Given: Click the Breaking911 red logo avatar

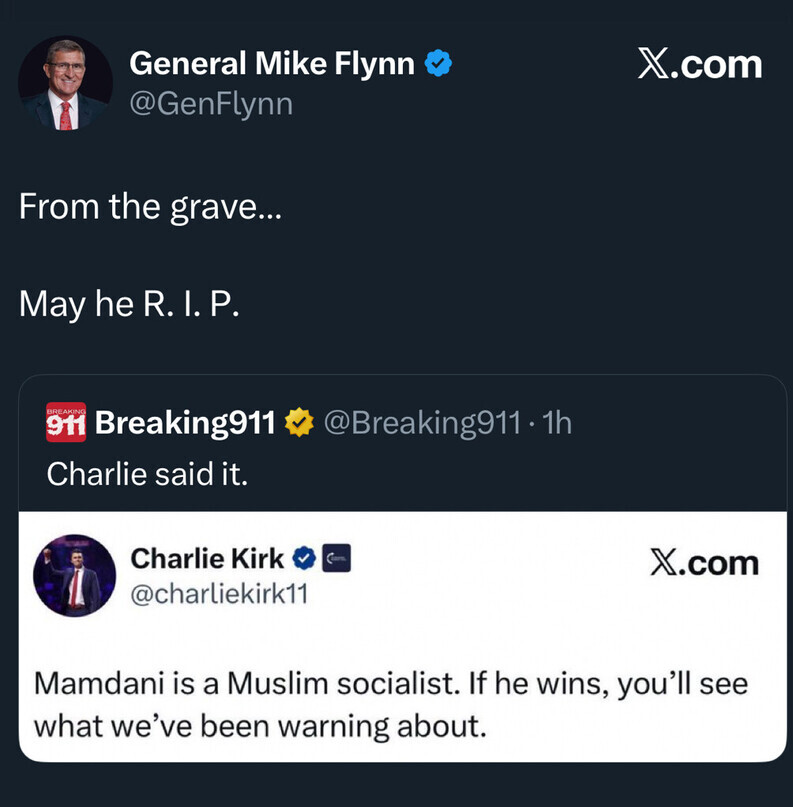Looking at the screenshot, I should pos(67,423).
